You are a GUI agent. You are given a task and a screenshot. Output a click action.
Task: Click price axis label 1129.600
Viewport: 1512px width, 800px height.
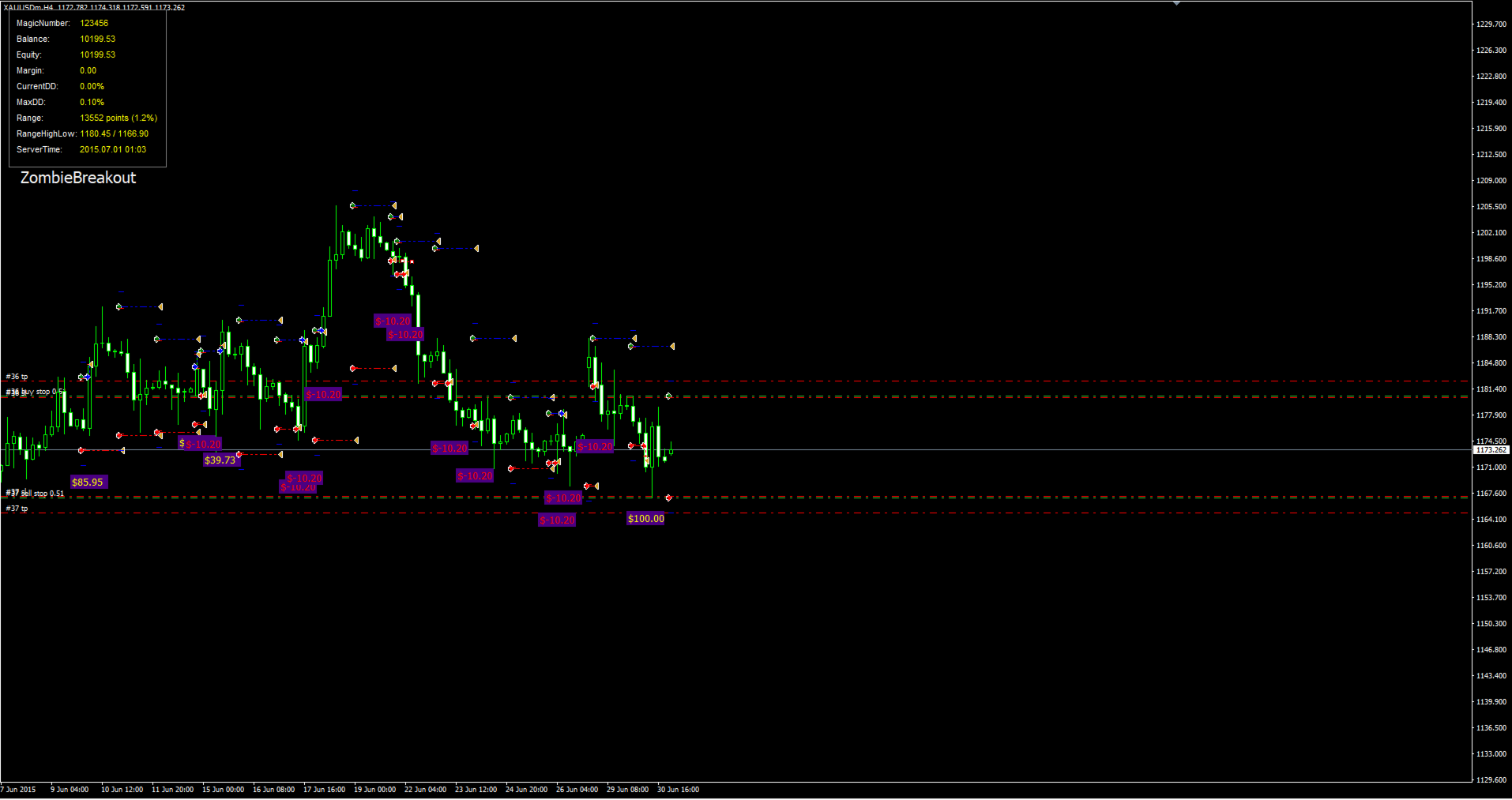click(x=1491, y=779)
